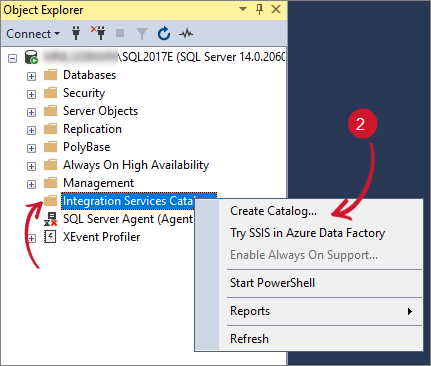Screen dimensions: 431x366
Task: Select the Security tree label
Action: tap(84, 93)
